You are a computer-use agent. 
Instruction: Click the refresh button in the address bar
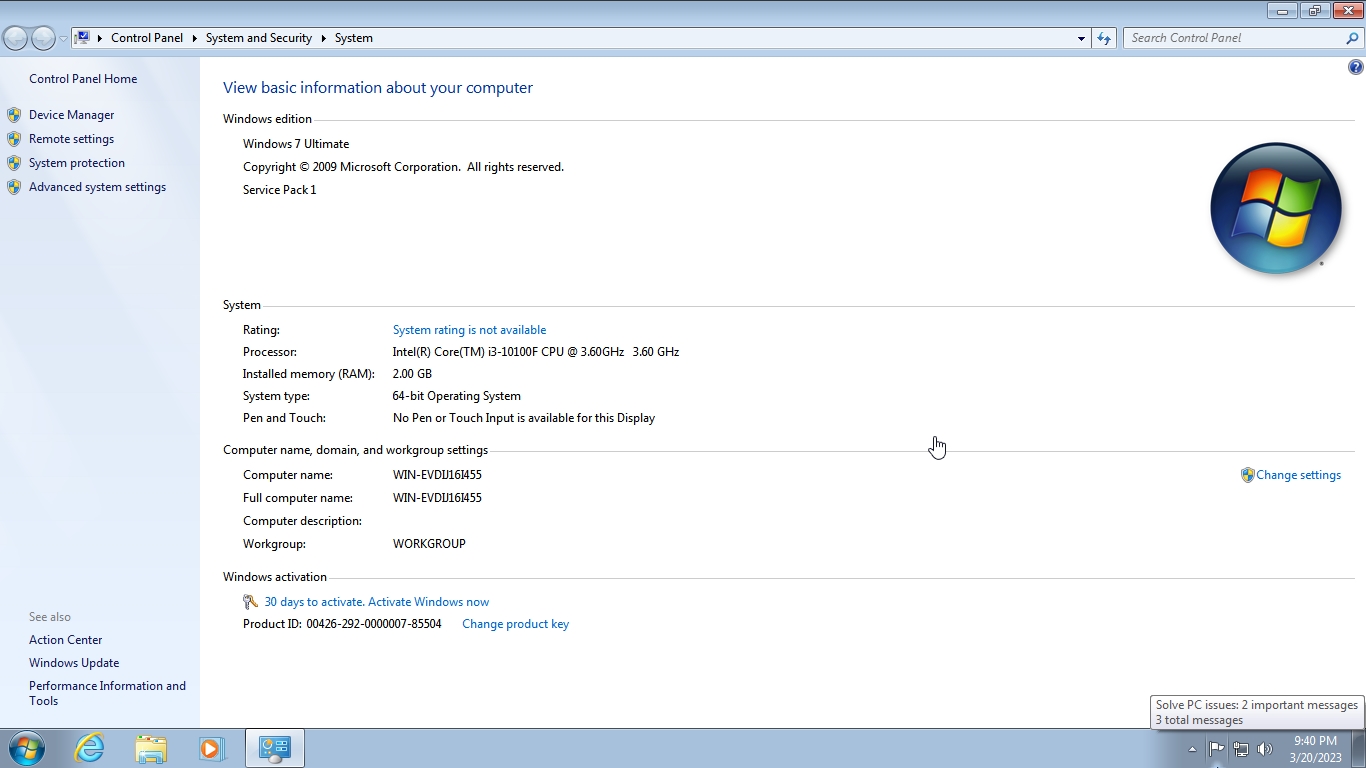1103,37
